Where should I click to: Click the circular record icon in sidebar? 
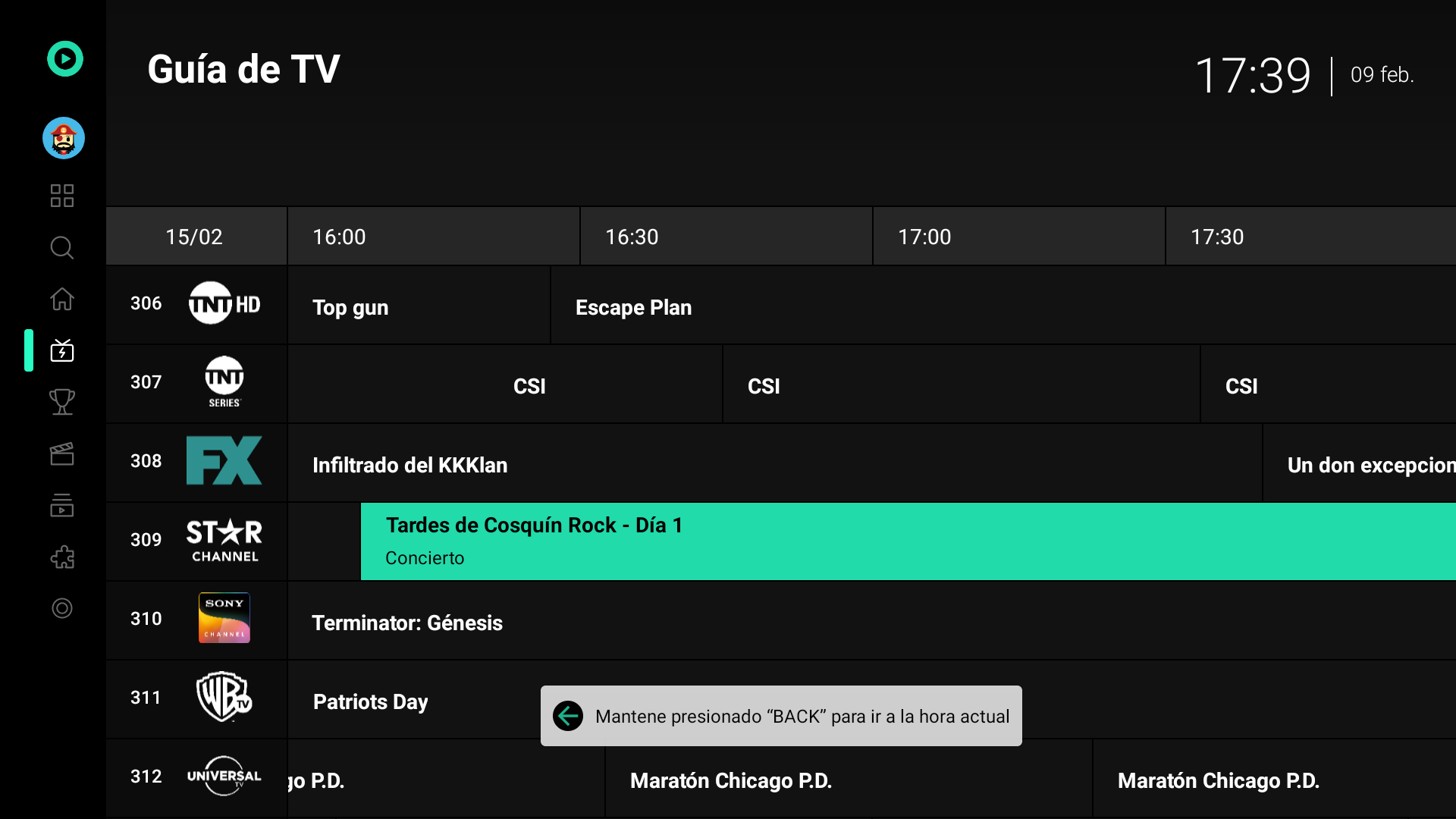(x=62, y=608)
